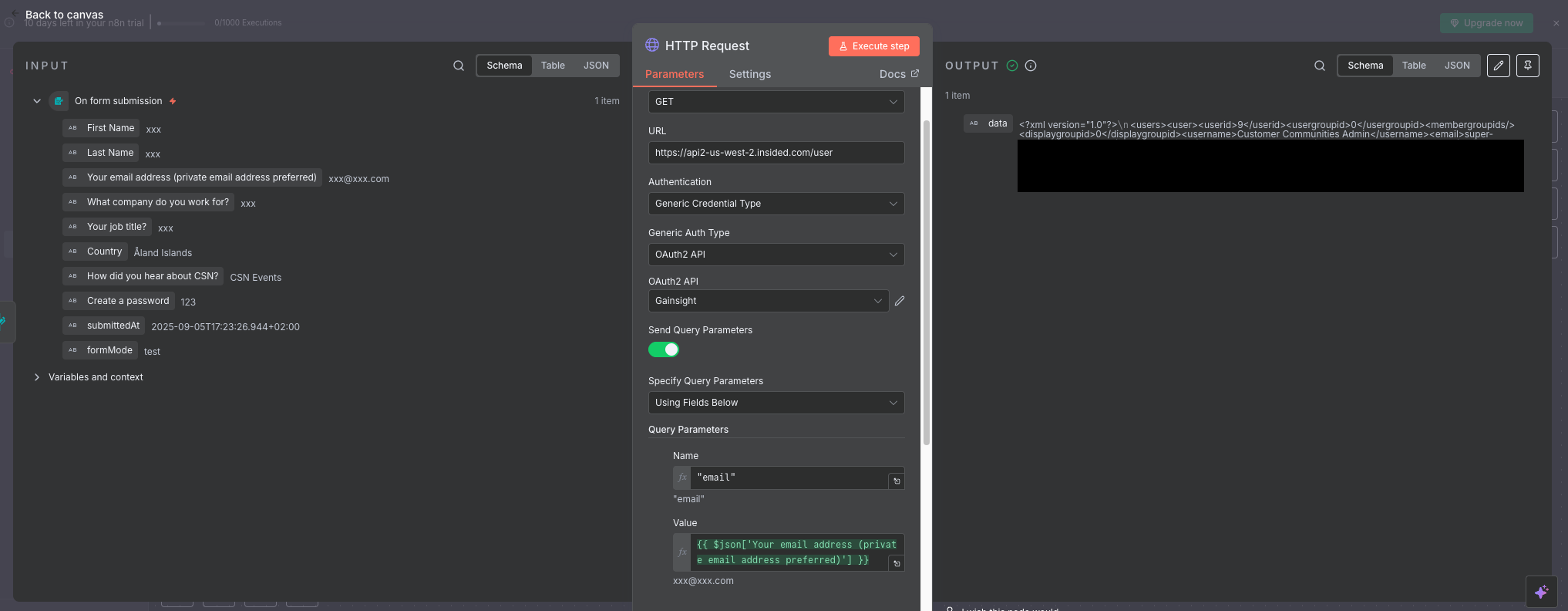Select the OUTPUT Table view

pos(1414,66)
